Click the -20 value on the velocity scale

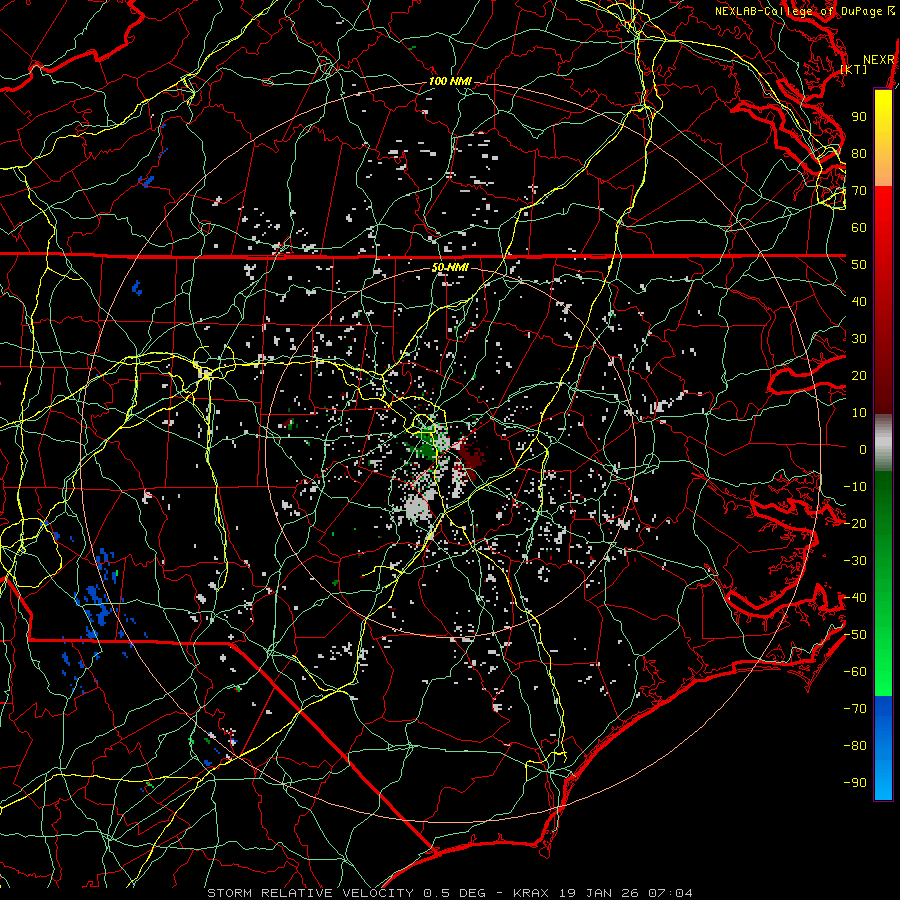pyautogui.click(x=855, y=524)
